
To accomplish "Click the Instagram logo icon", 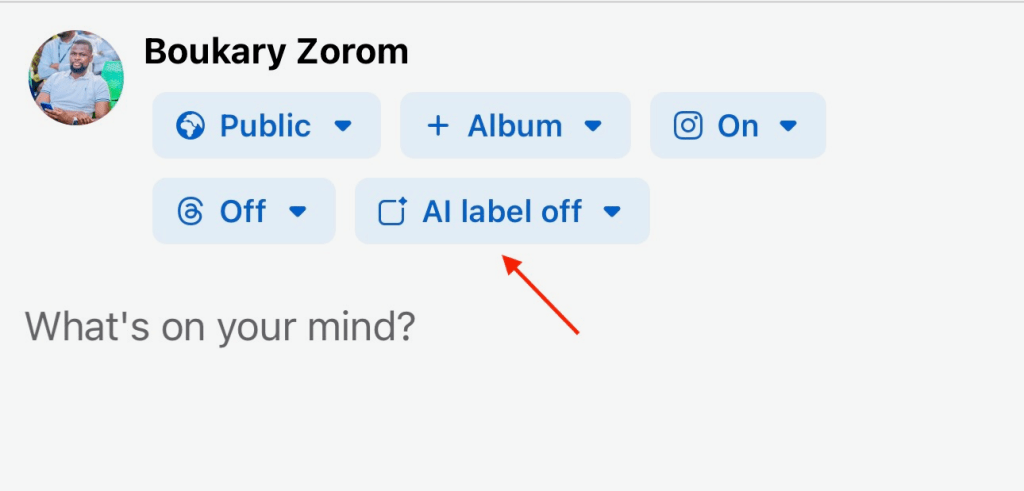I will [688, 126].
